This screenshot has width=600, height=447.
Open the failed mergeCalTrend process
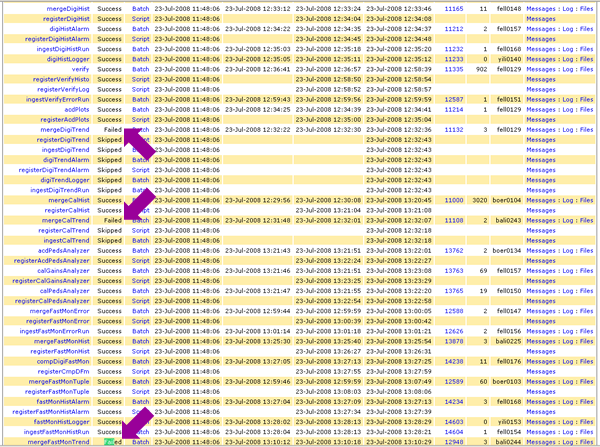65,220
